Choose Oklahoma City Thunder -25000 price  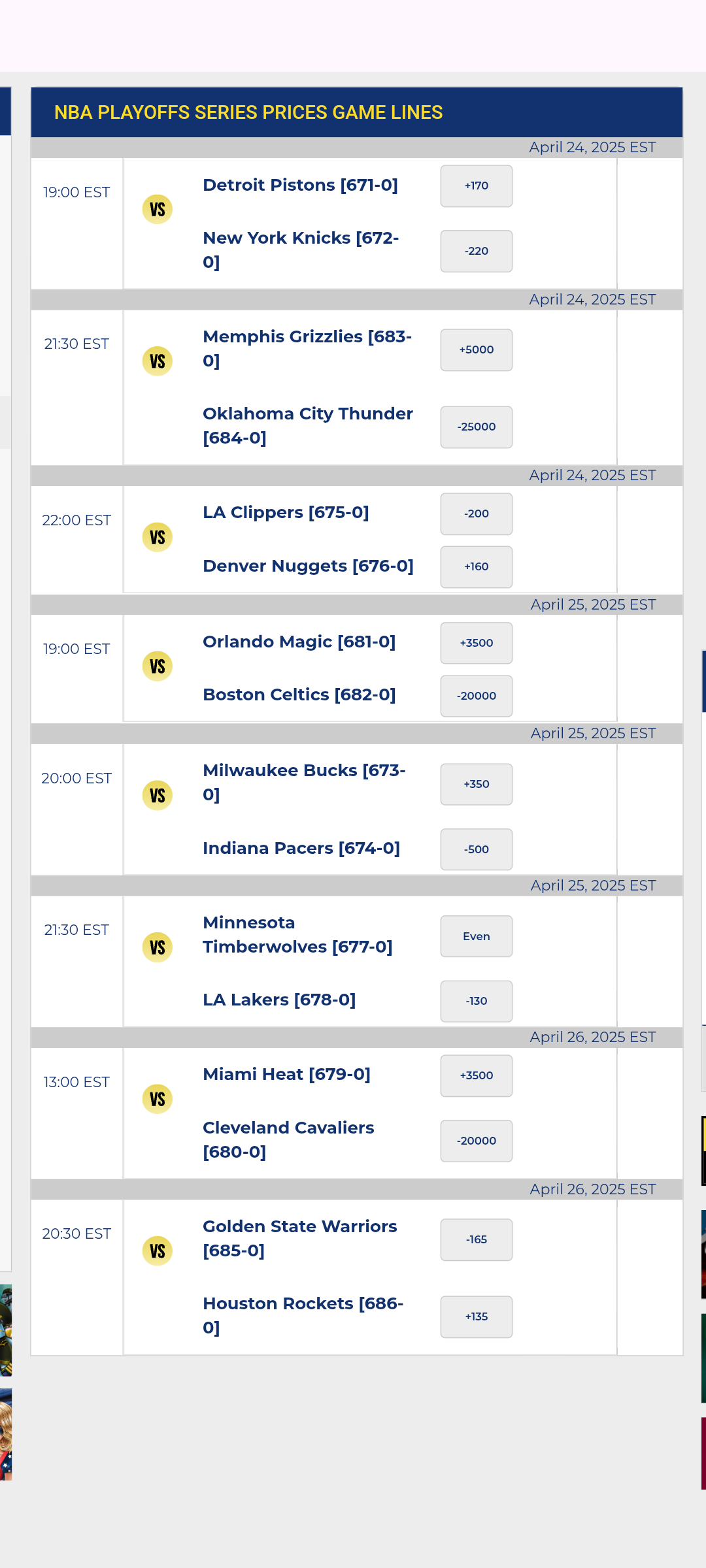coord(477,427)
